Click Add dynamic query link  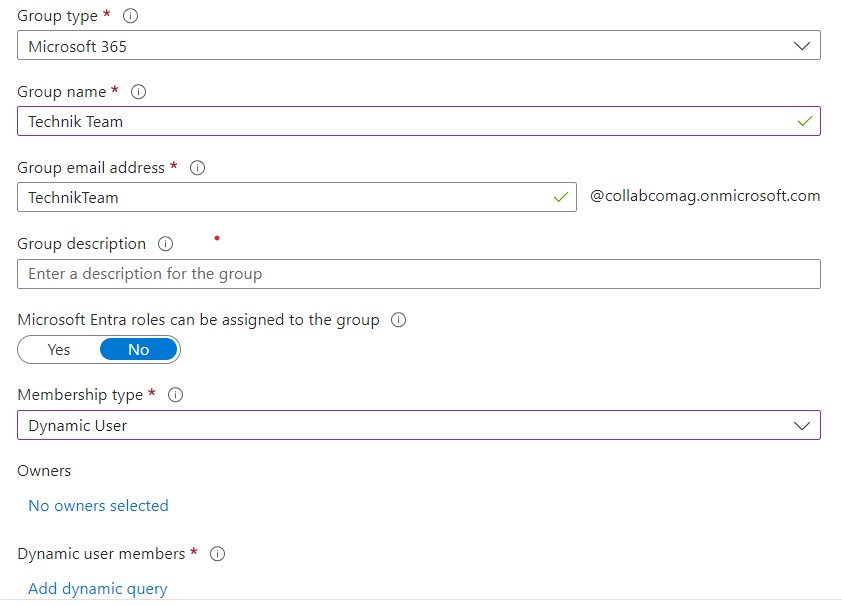point(98,589)
